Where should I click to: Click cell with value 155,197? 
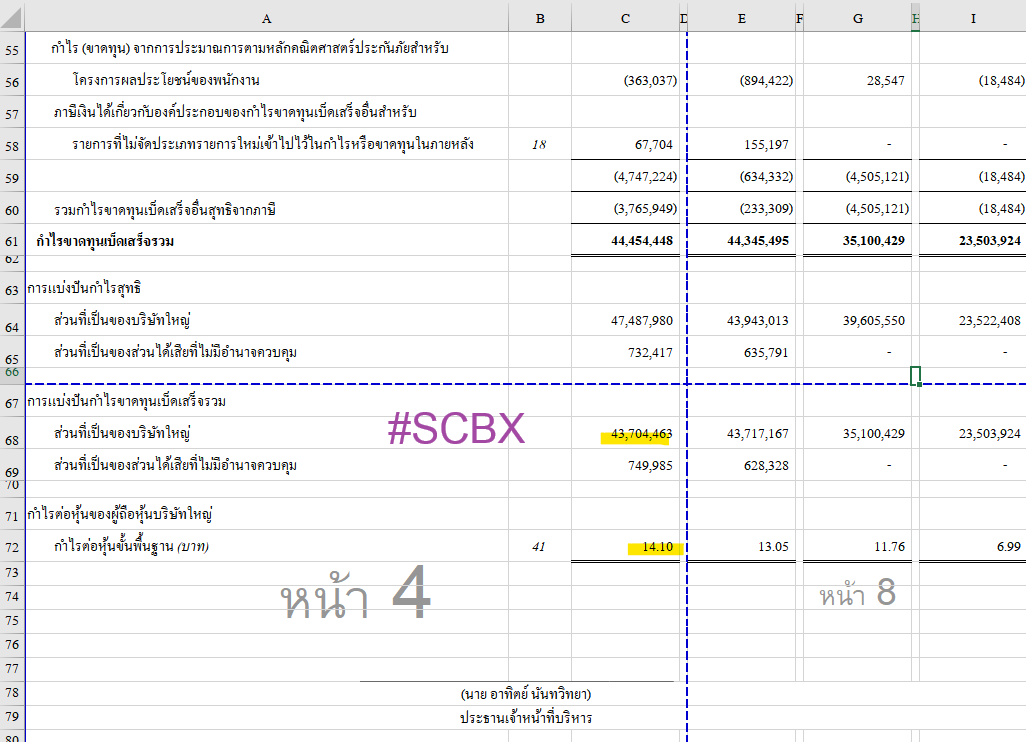point(766,145)
